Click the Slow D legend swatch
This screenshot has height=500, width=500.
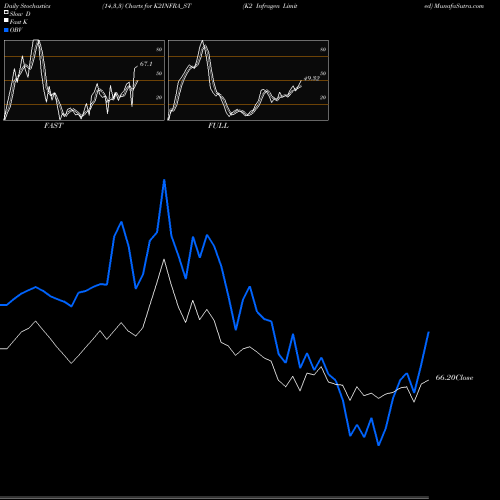tap(6, 12)
